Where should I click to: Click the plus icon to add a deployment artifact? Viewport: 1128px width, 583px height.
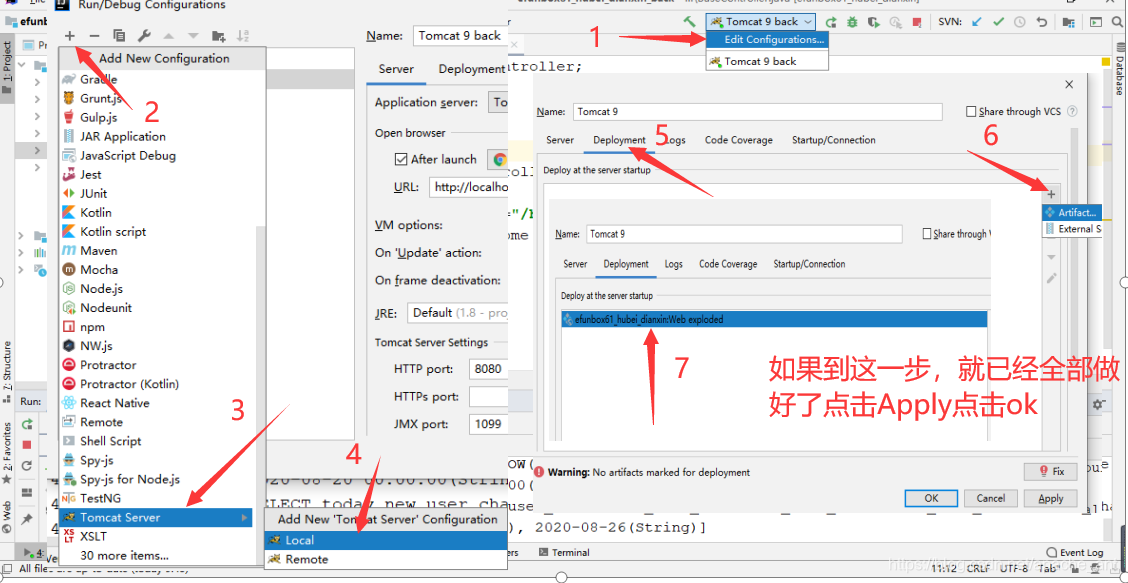(1051, 194)
